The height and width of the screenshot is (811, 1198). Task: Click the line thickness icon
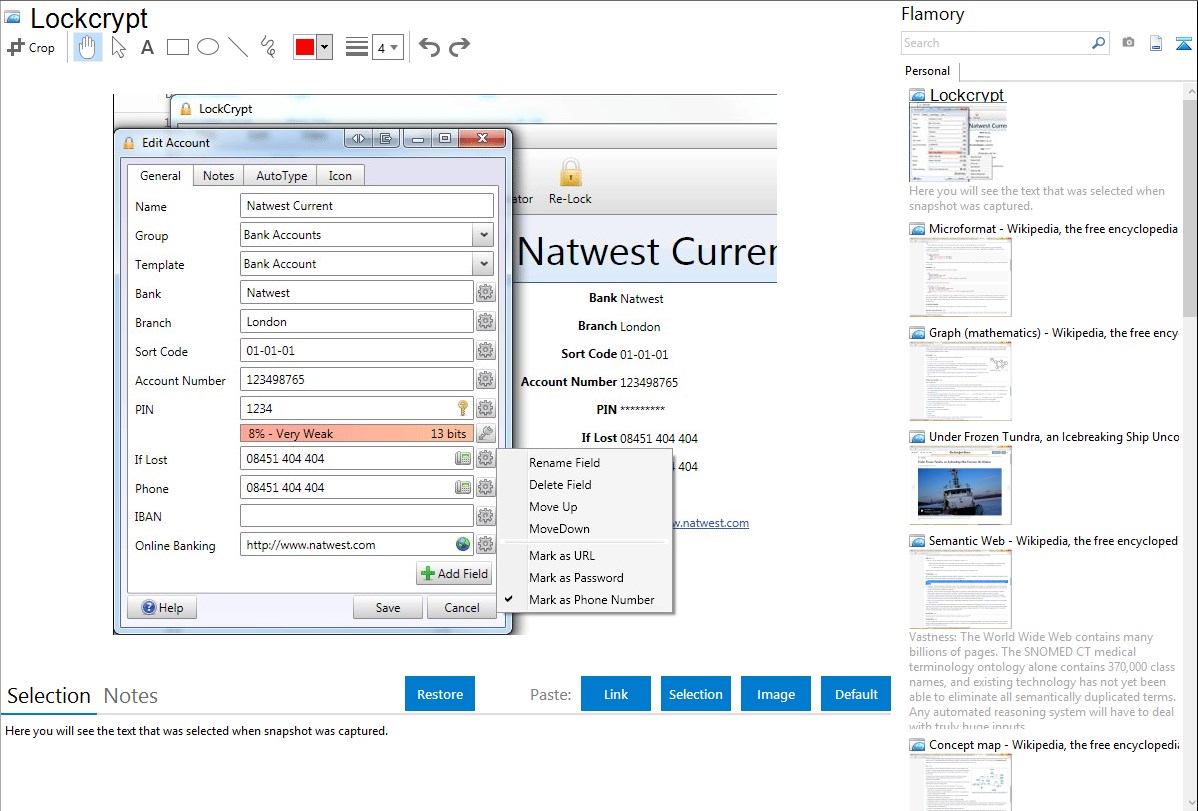(357, 47)
